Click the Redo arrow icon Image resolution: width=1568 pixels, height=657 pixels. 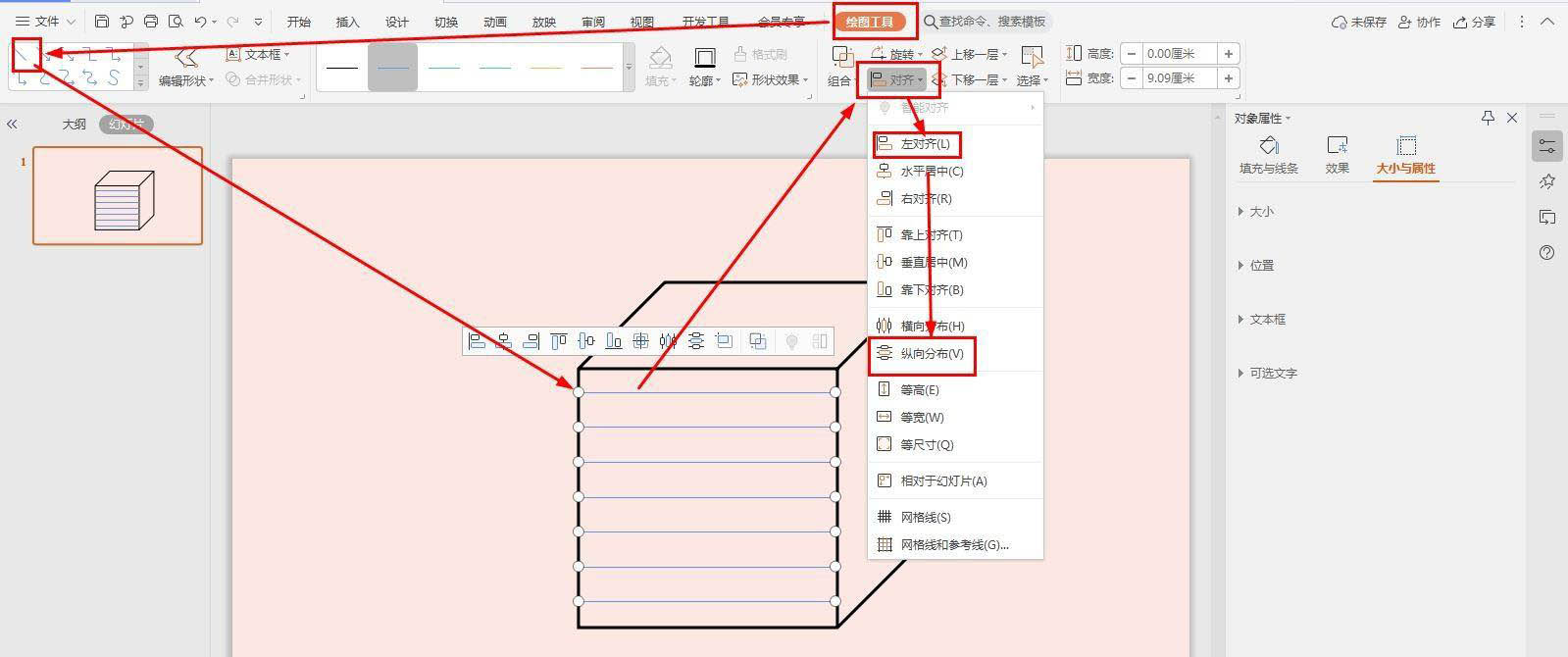click(x=232, y=21)
